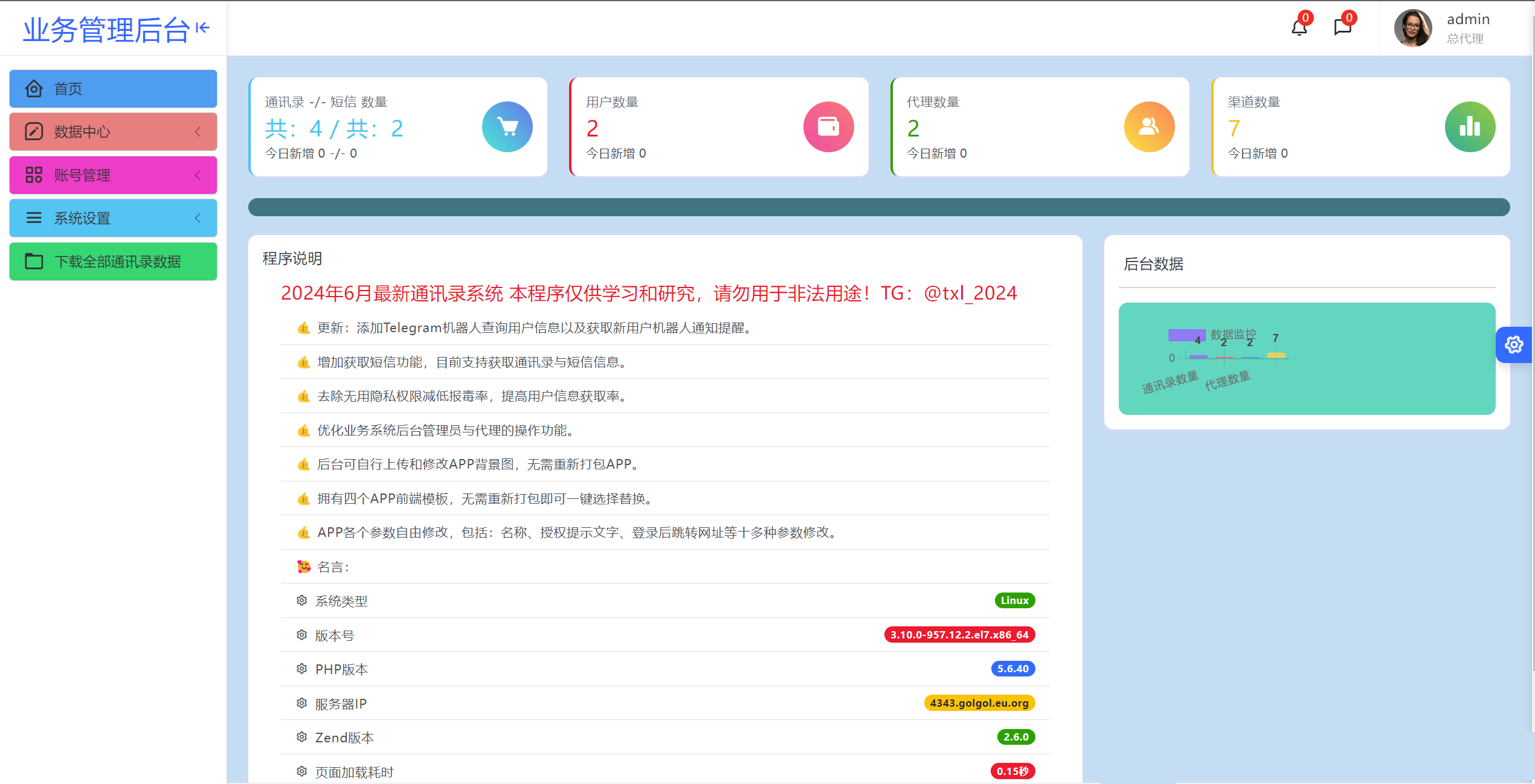The width and height of the screenshot is (1535, 784).
Task: Click the teal progress bar below stat cards
Action: (879, 207)
